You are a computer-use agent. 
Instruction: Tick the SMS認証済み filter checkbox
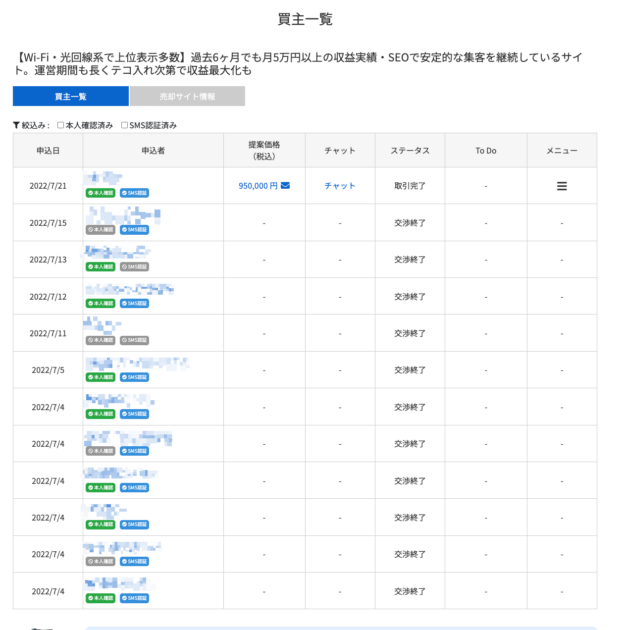(x=124, y=125)
